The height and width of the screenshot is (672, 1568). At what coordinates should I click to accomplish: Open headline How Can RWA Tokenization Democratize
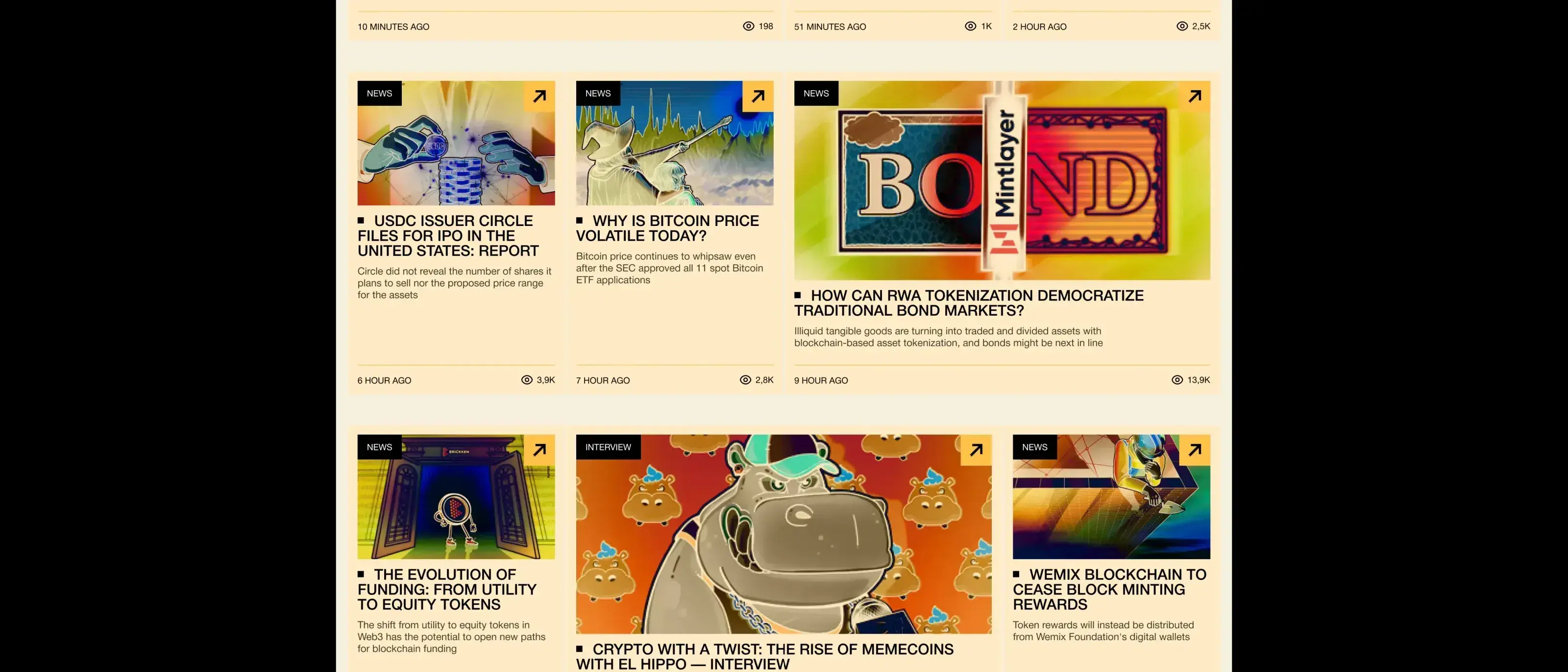click(969, 303)
